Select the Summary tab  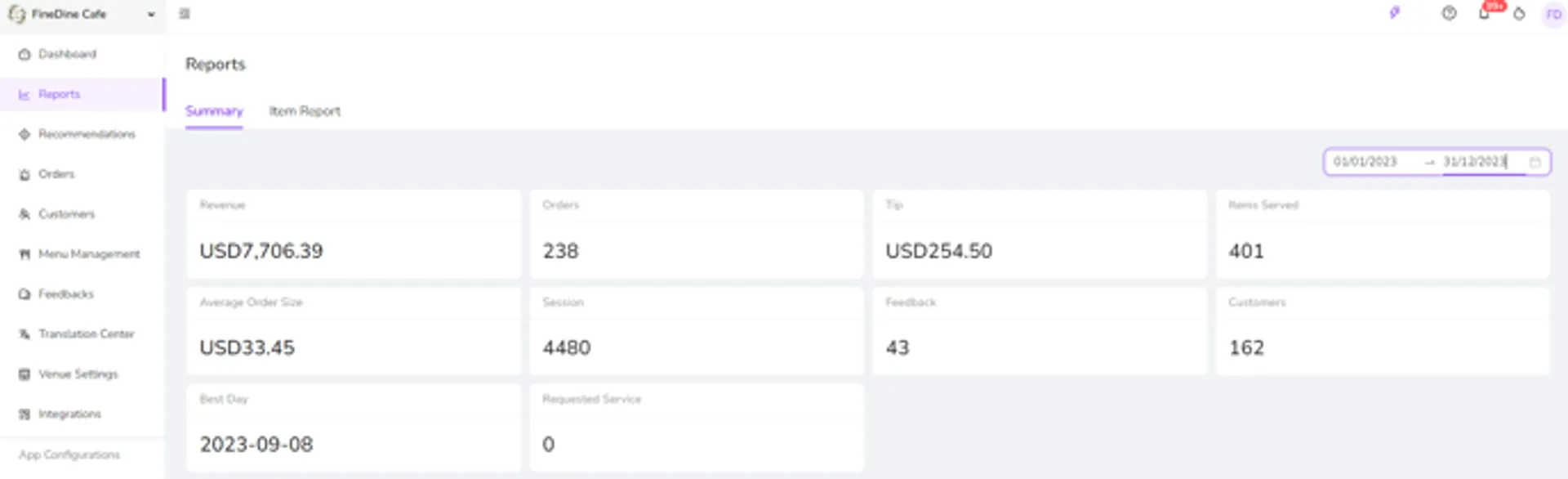[x=214, y=111]
